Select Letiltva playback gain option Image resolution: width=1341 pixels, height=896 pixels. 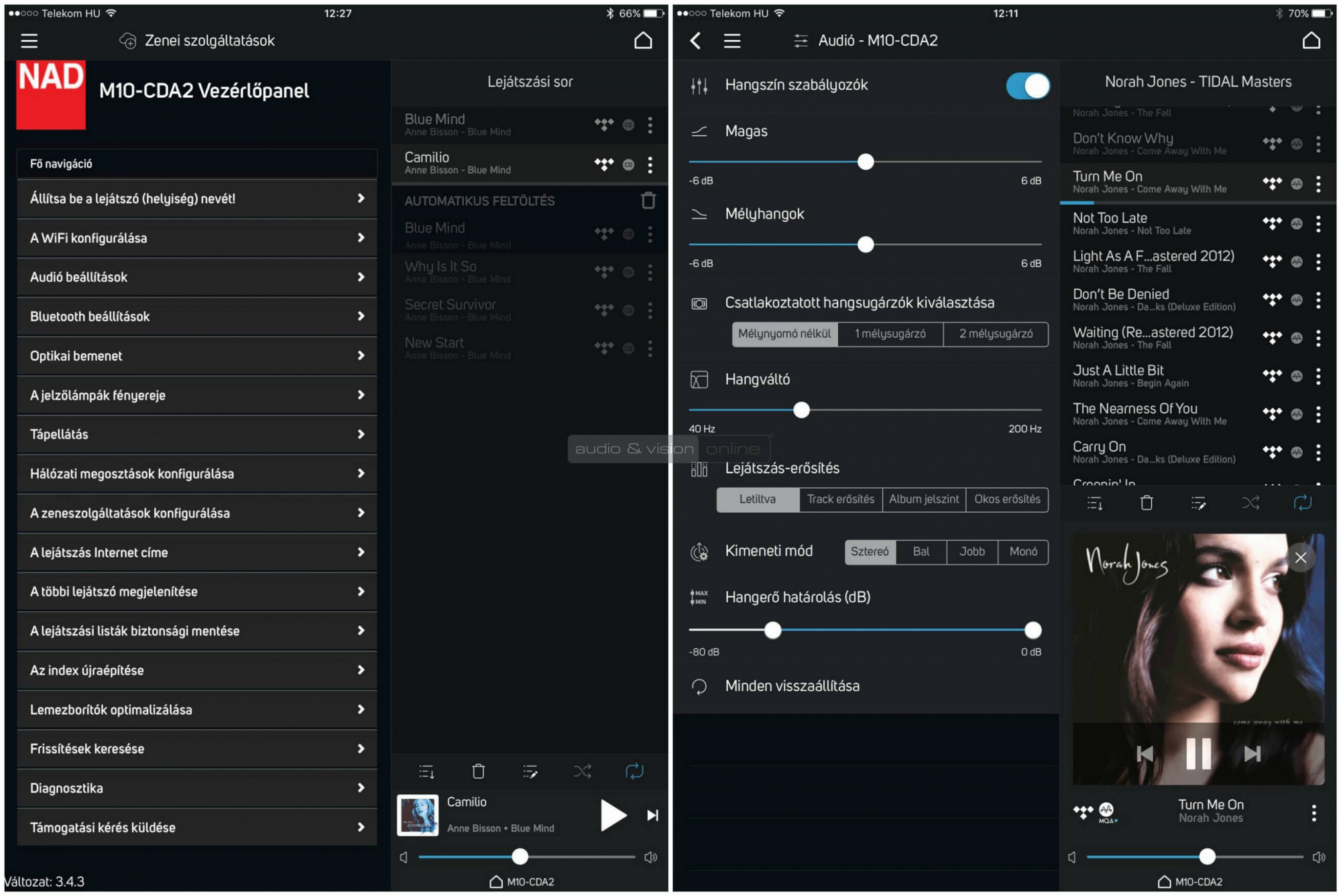click(758, 499)
